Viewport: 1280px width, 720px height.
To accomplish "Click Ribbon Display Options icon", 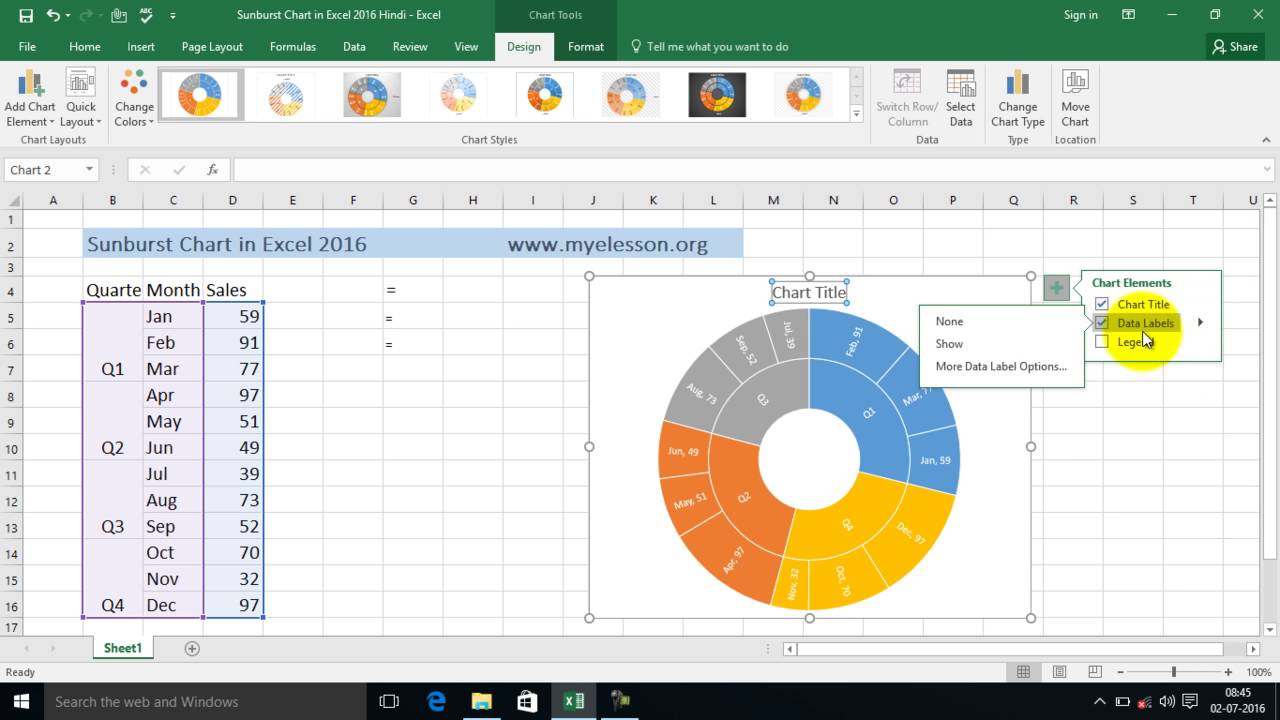I will coord(1128,15).
